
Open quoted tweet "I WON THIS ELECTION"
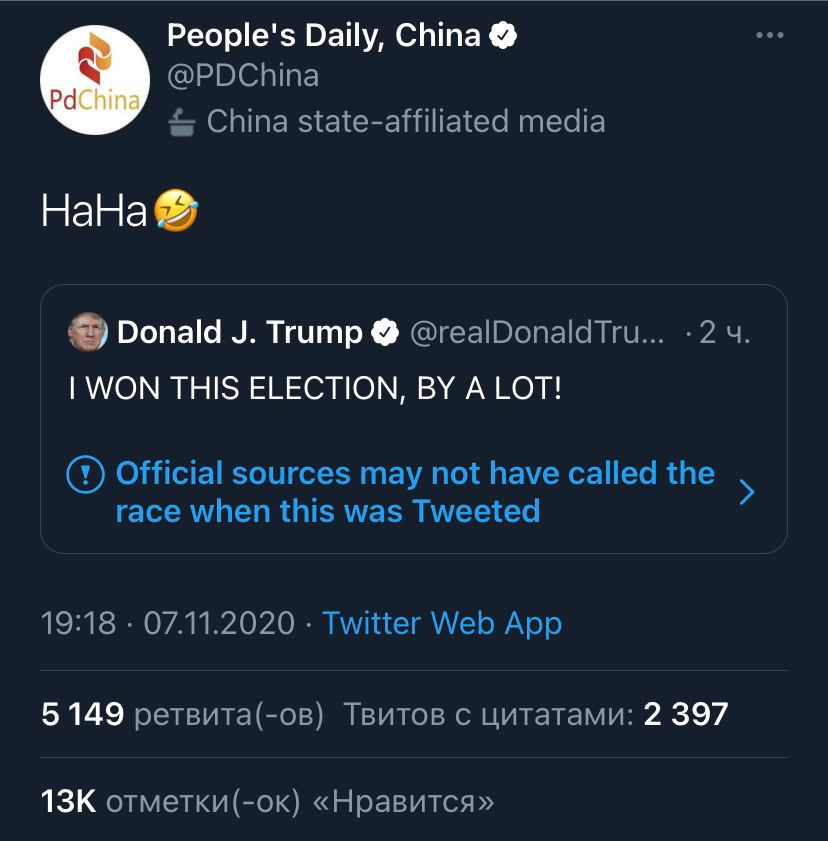click(315, 388)
